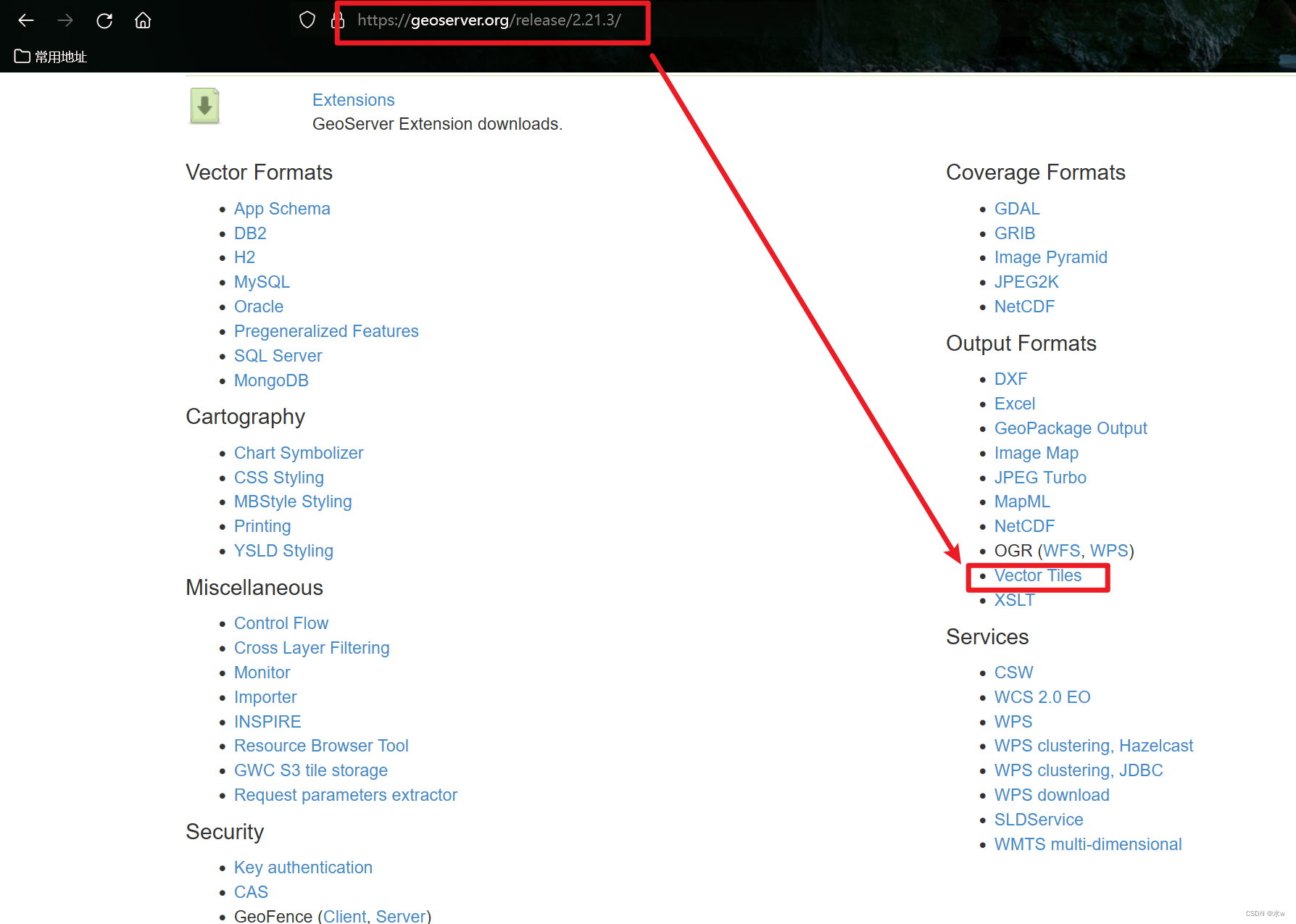Open the Extensions heading link

[354, 100]
